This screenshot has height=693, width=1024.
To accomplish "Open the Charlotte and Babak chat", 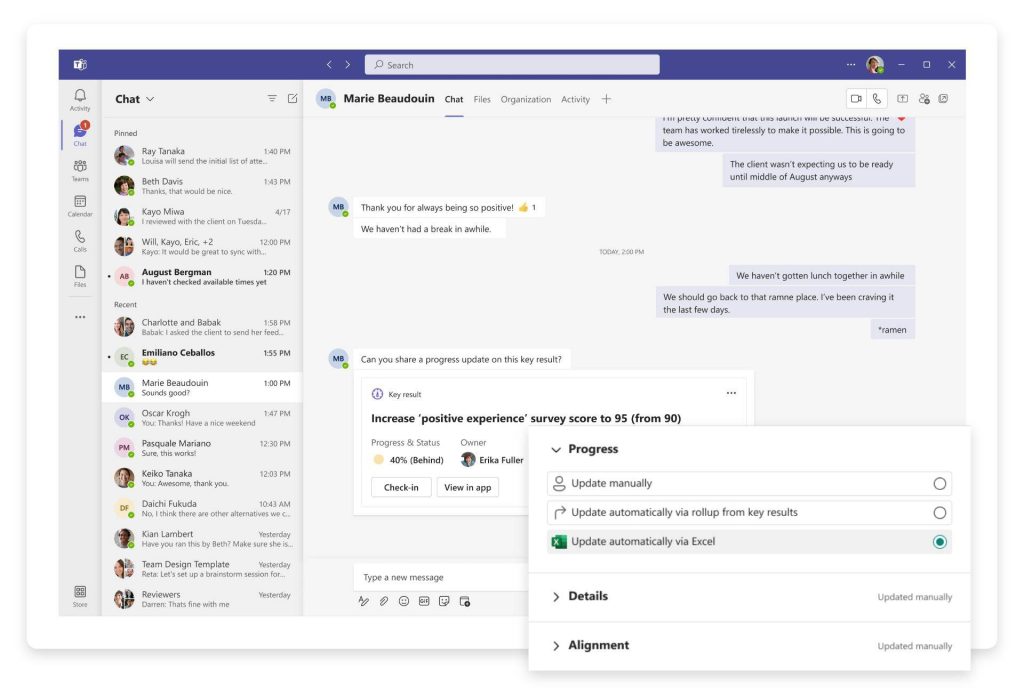I will point(202,327).
